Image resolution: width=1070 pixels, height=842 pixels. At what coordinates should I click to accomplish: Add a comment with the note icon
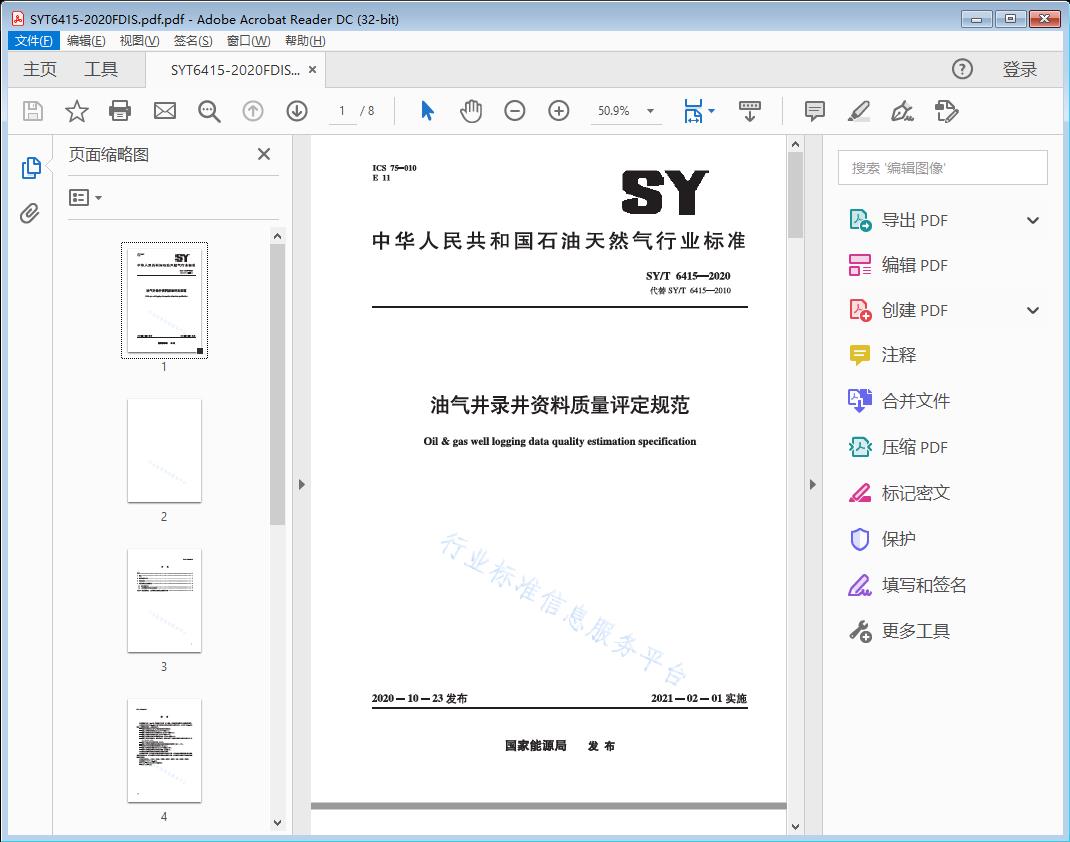point(815,111)
